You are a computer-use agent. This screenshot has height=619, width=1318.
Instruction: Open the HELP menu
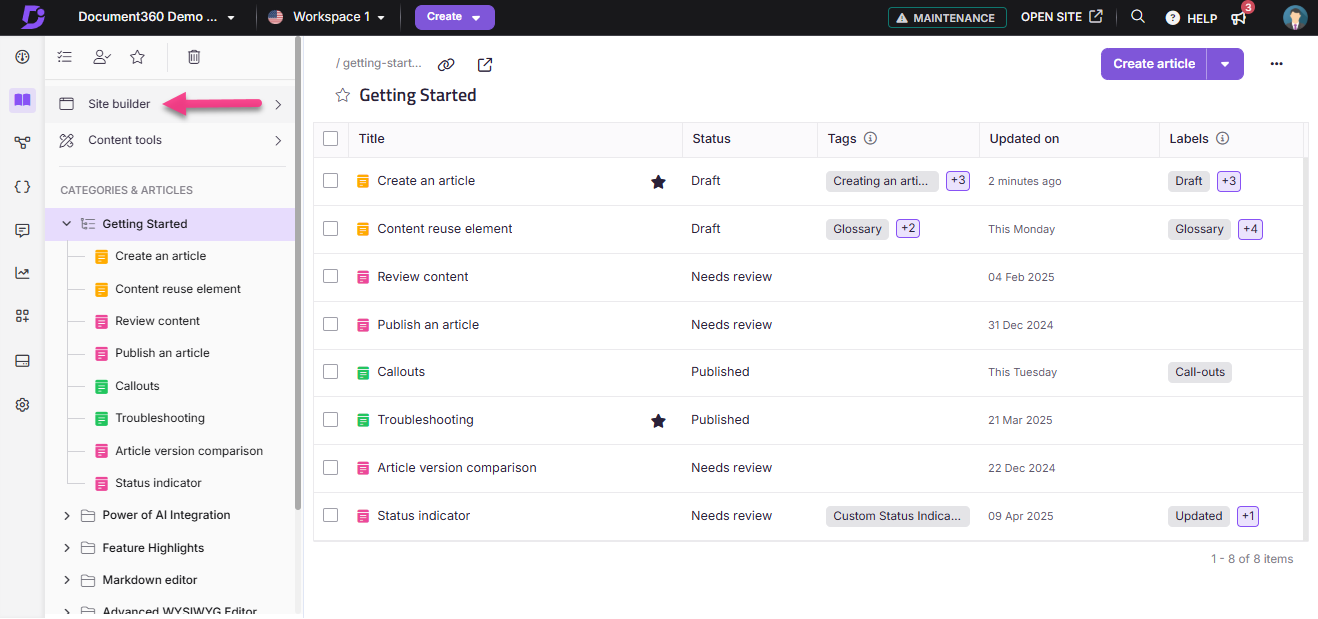(x=1191, y=18)
